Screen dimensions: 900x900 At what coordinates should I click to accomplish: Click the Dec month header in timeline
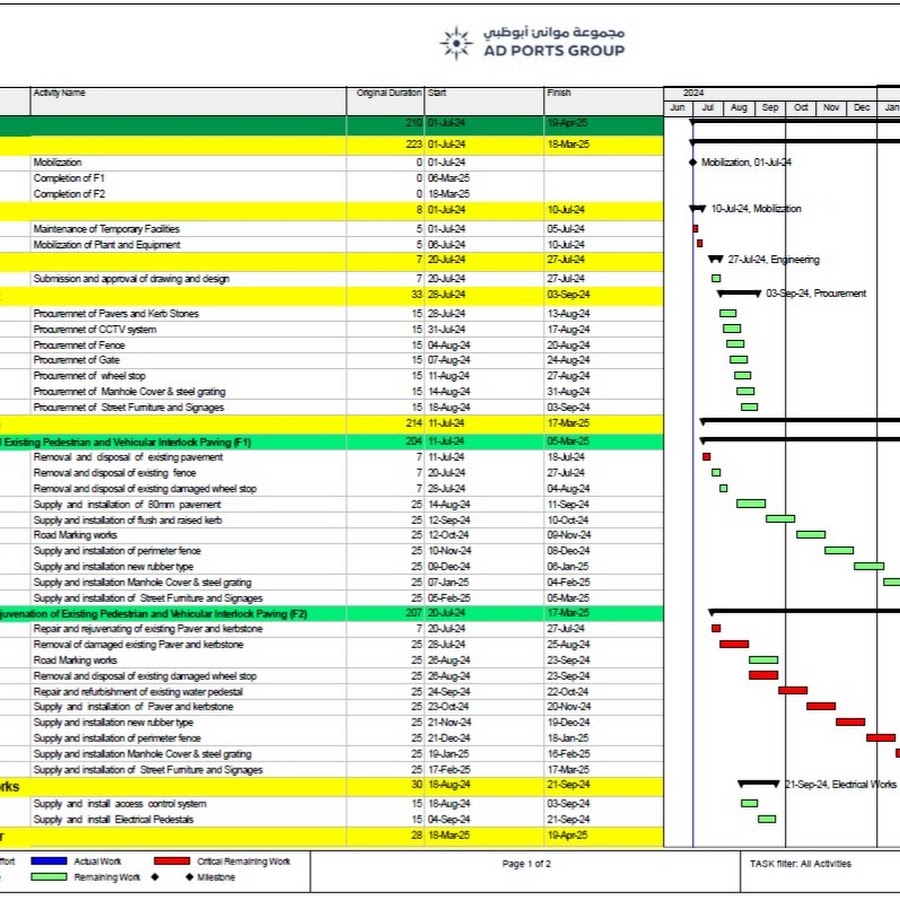coord(862,108)
